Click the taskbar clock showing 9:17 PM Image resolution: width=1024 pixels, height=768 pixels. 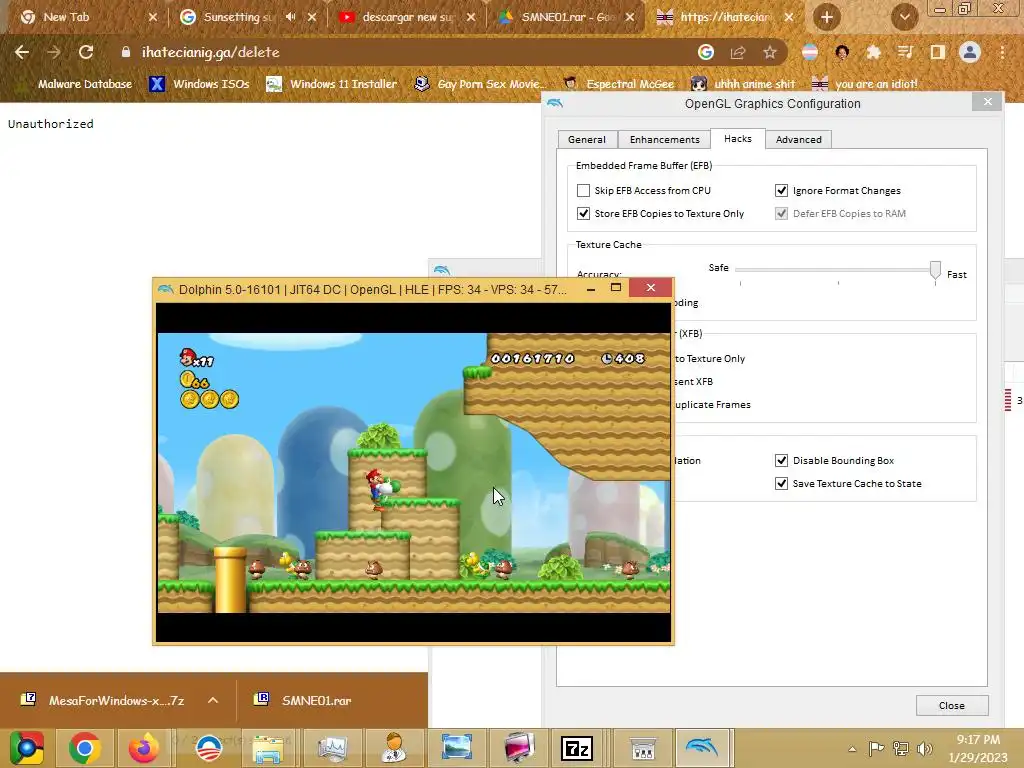tap(978, 748)
